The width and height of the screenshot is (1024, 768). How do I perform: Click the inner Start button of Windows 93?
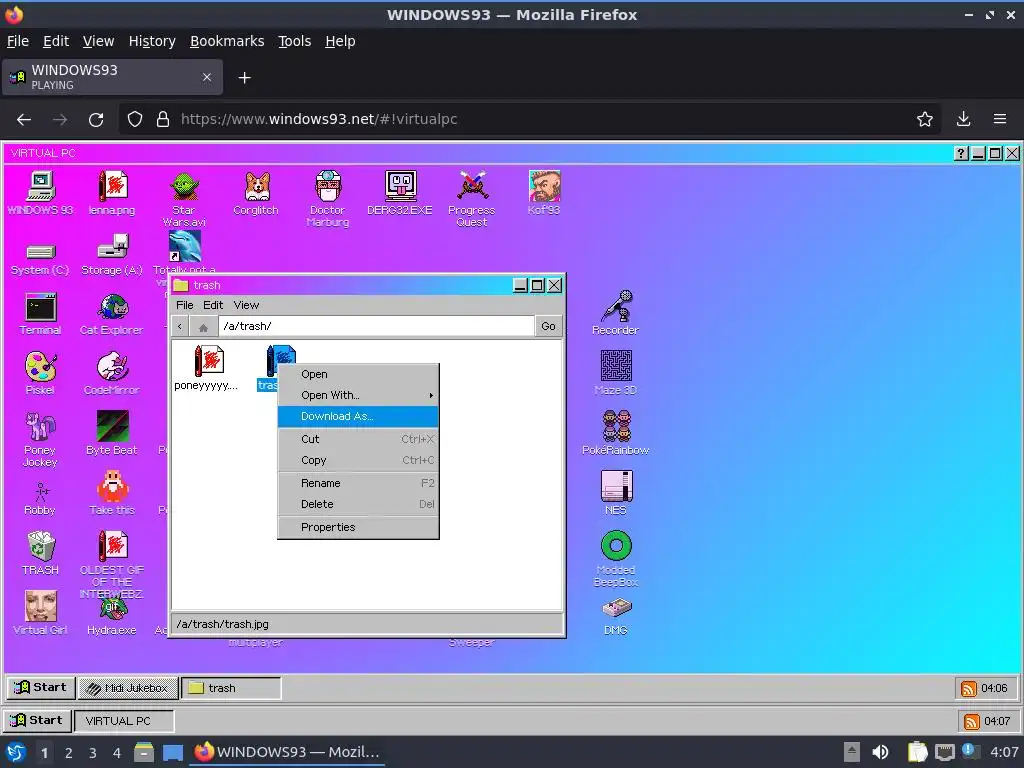point(41,688)
